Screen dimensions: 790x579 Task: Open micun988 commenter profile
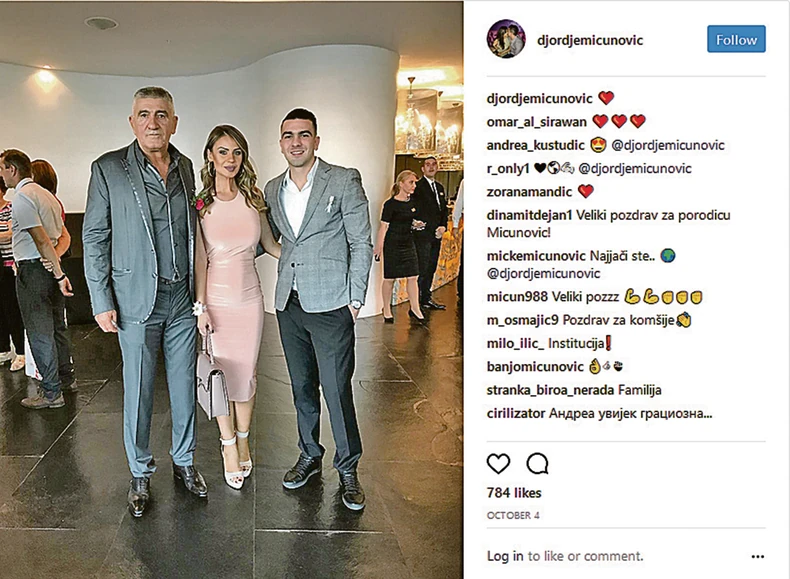(x=517, y=297)
